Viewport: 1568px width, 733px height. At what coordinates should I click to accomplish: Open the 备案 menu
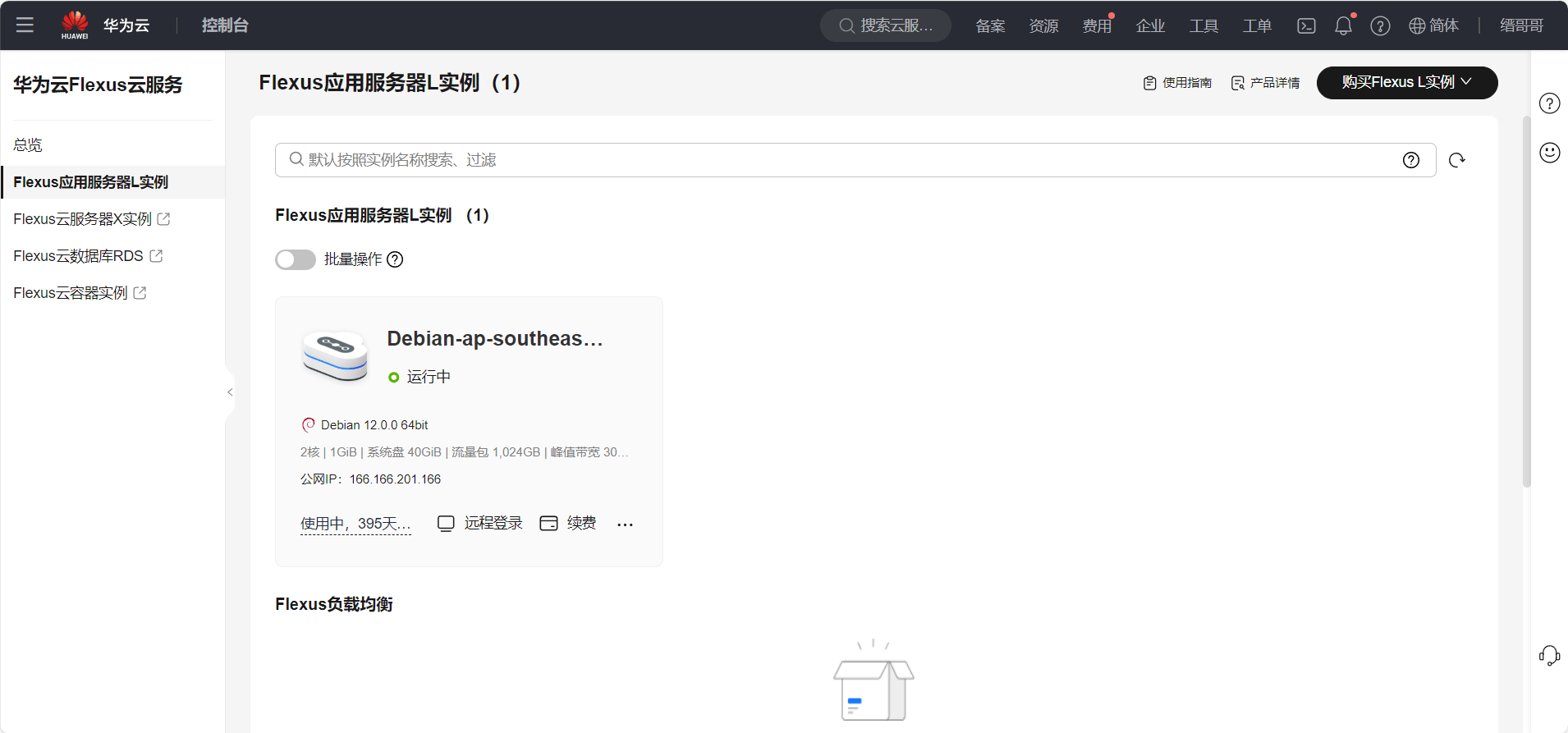pos(990,25)
